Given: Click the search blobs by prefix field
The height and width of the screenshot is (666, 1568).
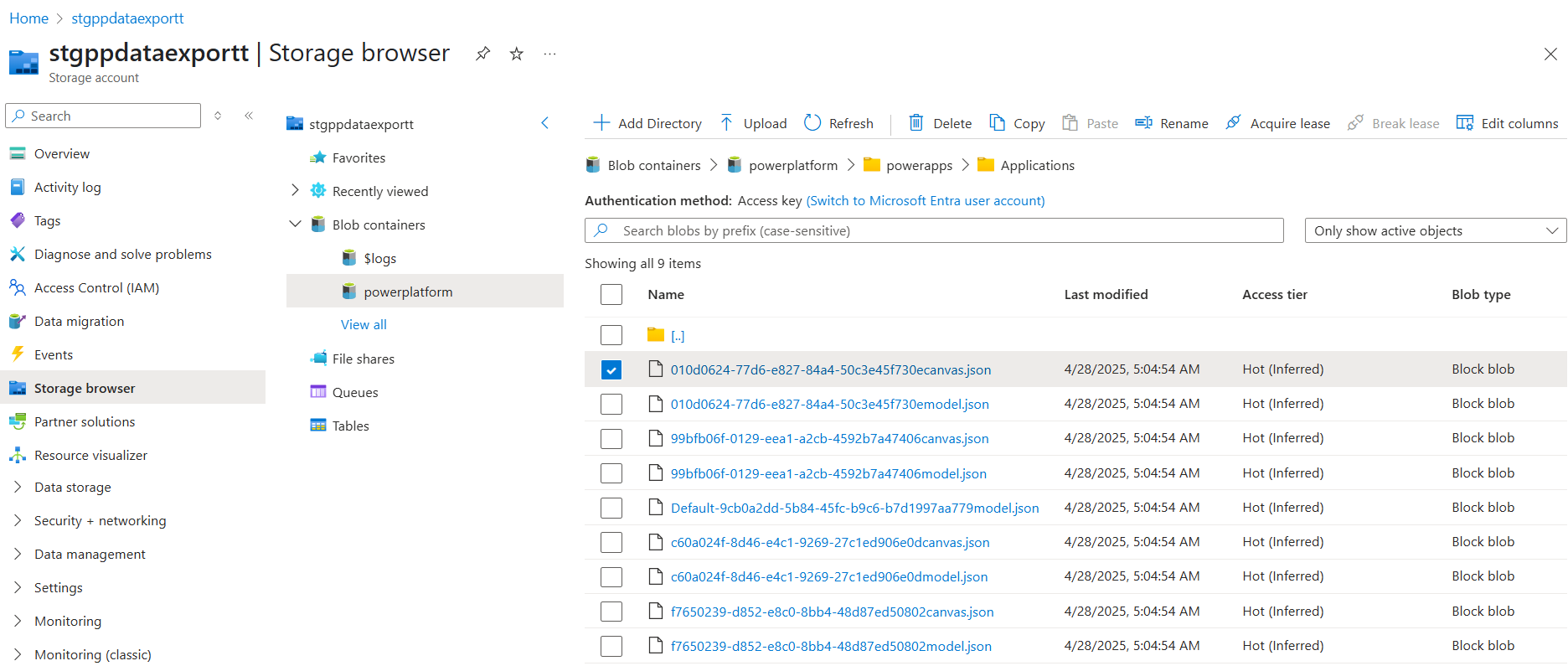Looking at the screenshot, I should click(934, 230).
